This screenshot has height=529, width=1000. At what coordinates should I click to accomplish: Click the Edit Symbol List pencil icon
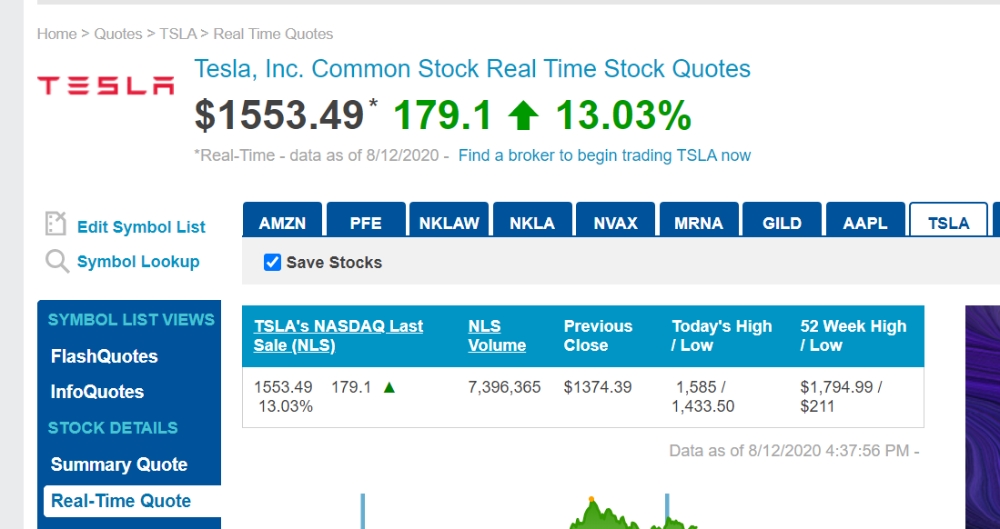56,225
